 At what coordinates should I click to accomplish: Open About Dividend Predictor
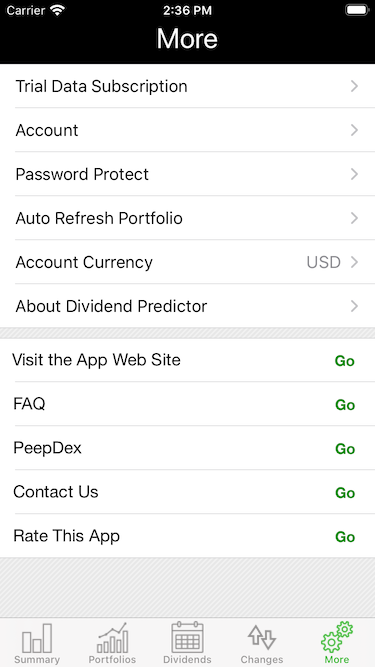[x=188, y=306]
